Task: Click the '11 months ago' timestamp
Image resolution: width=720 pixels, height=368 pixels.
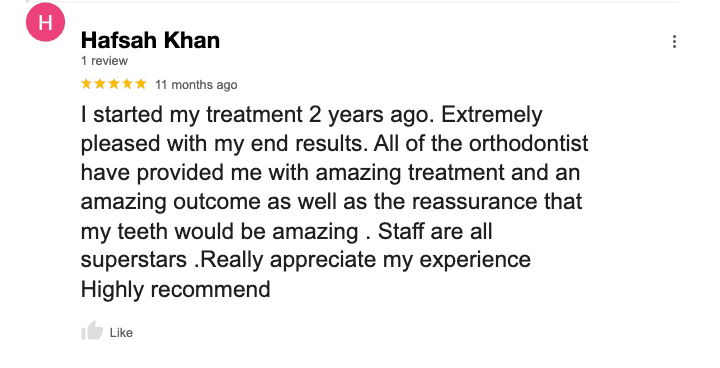Action: point(196,85)
